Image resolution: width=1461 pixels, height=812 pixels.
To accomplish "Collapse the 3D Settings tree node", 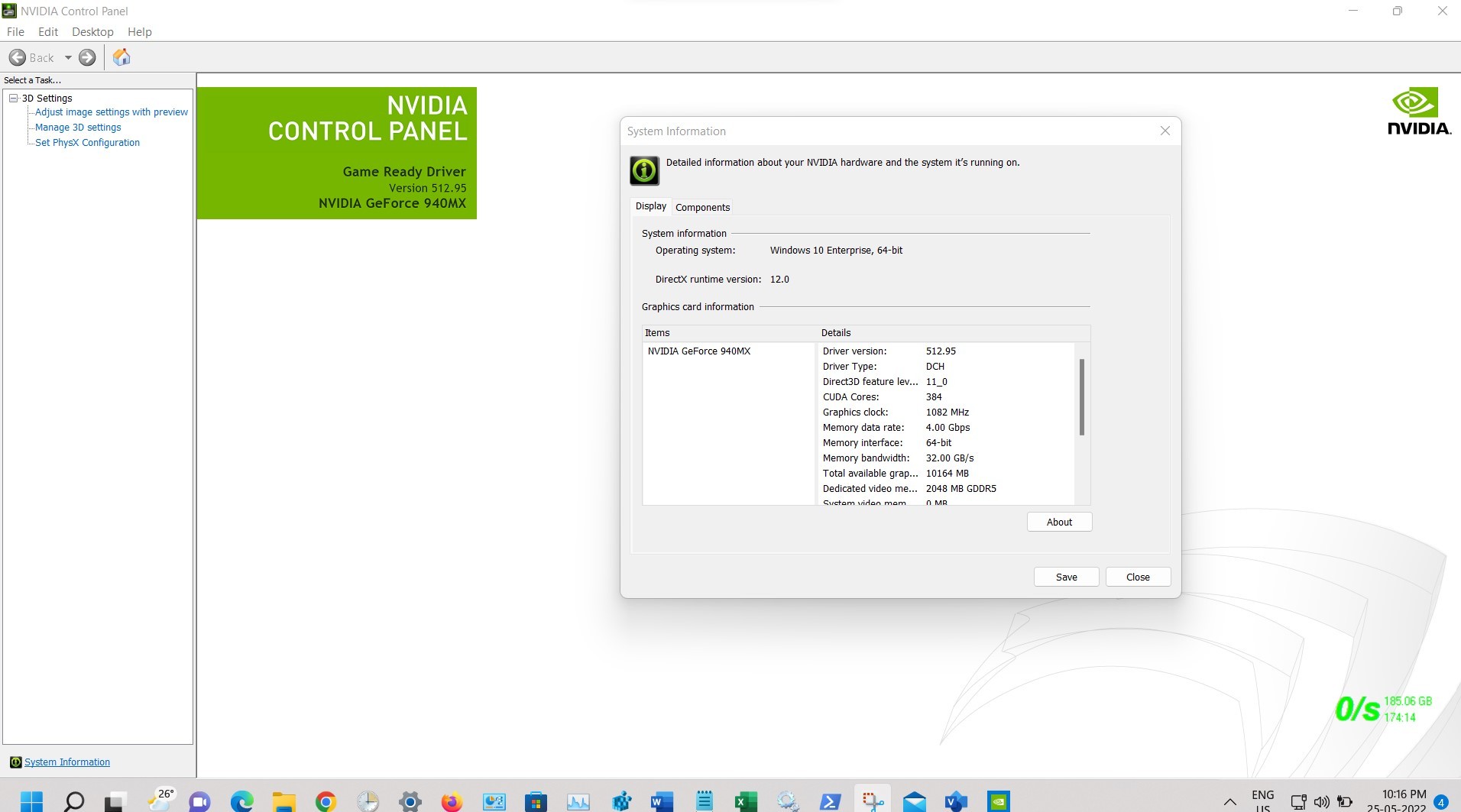I will [x=13, y=98].
